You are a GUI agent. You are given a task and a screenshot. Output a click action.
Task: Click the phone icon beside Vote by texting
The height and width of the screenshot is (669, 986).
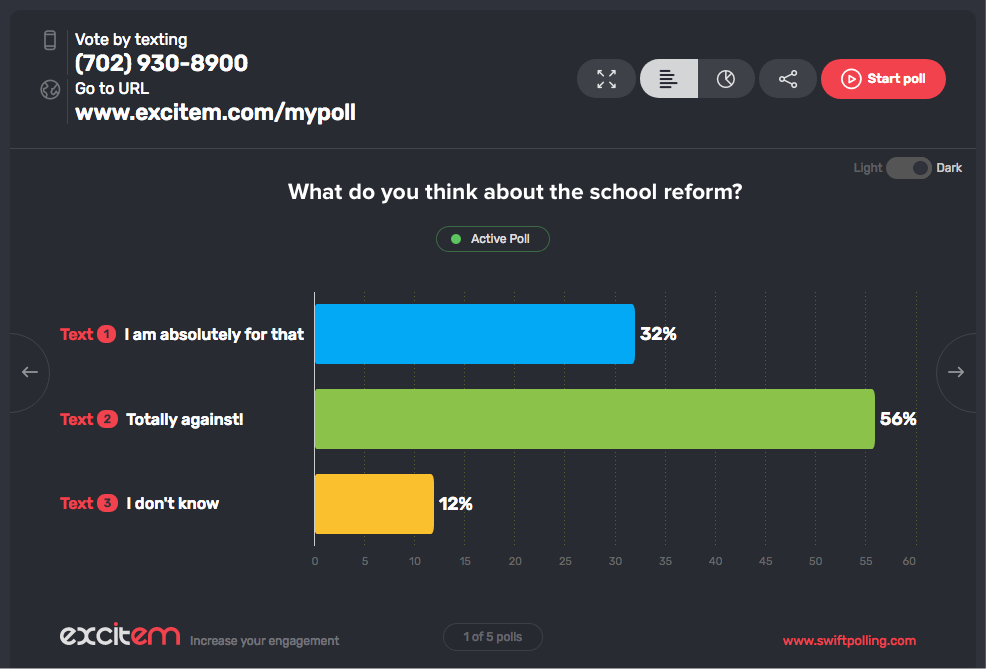tap(50, 40)
